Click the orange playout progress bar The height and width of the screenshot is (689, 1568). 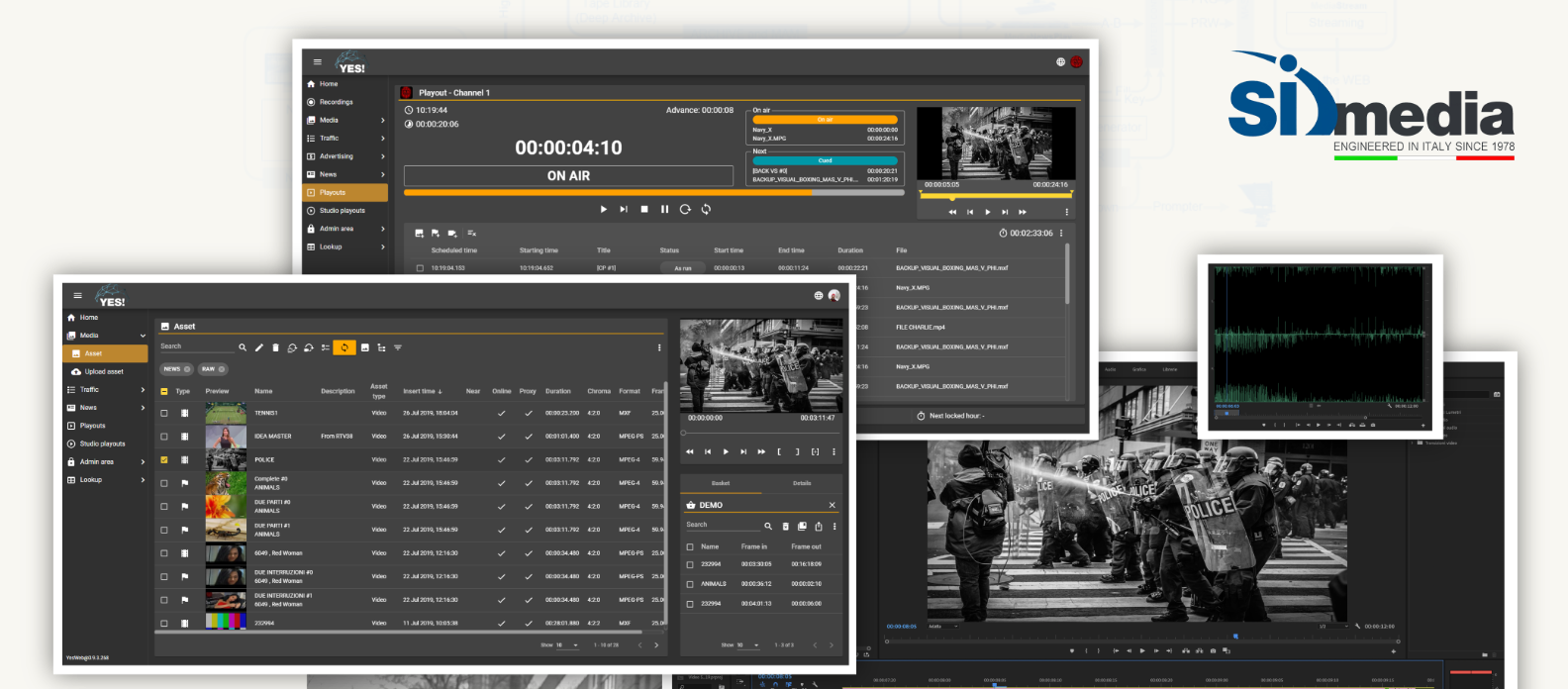(x=653, y=193)
